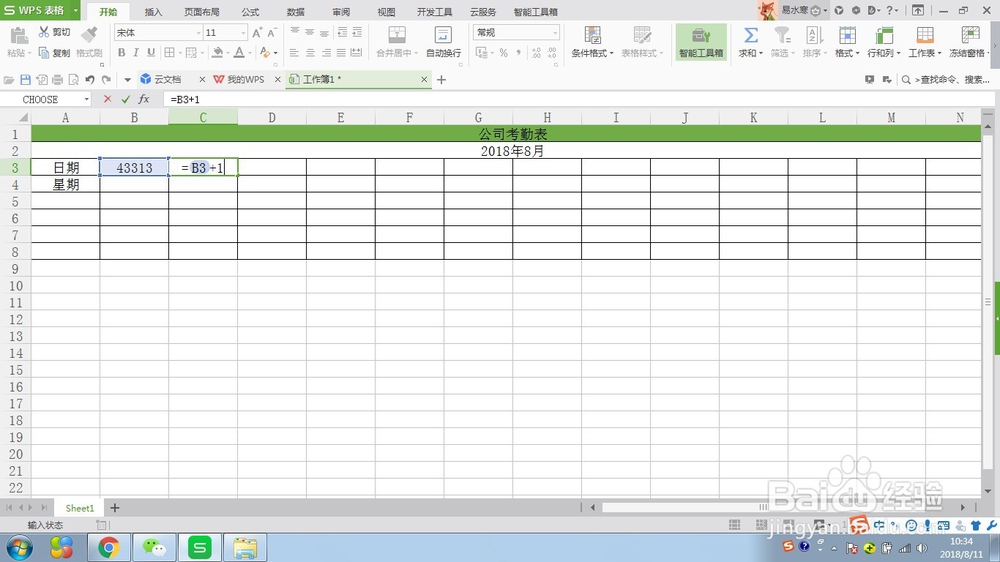This screenshot has height=562, width=1000.
Task: Toggle Italic formatting (I)
Action: [x=136, y=53]
